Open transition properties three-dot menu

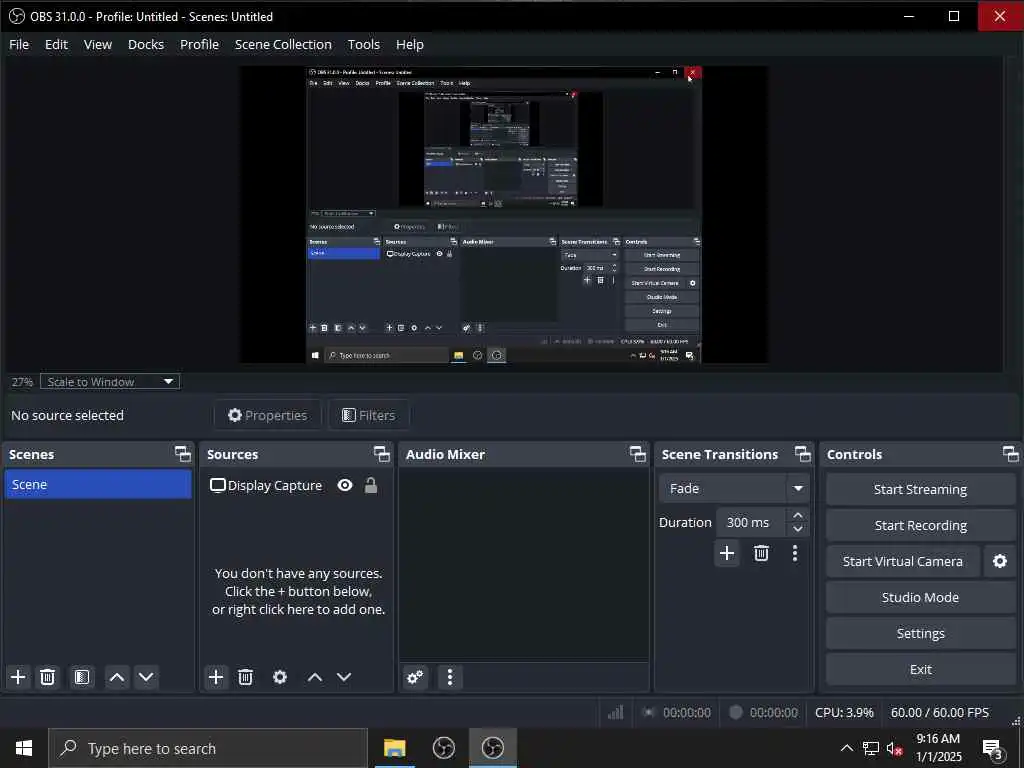(x=795, y=553)
